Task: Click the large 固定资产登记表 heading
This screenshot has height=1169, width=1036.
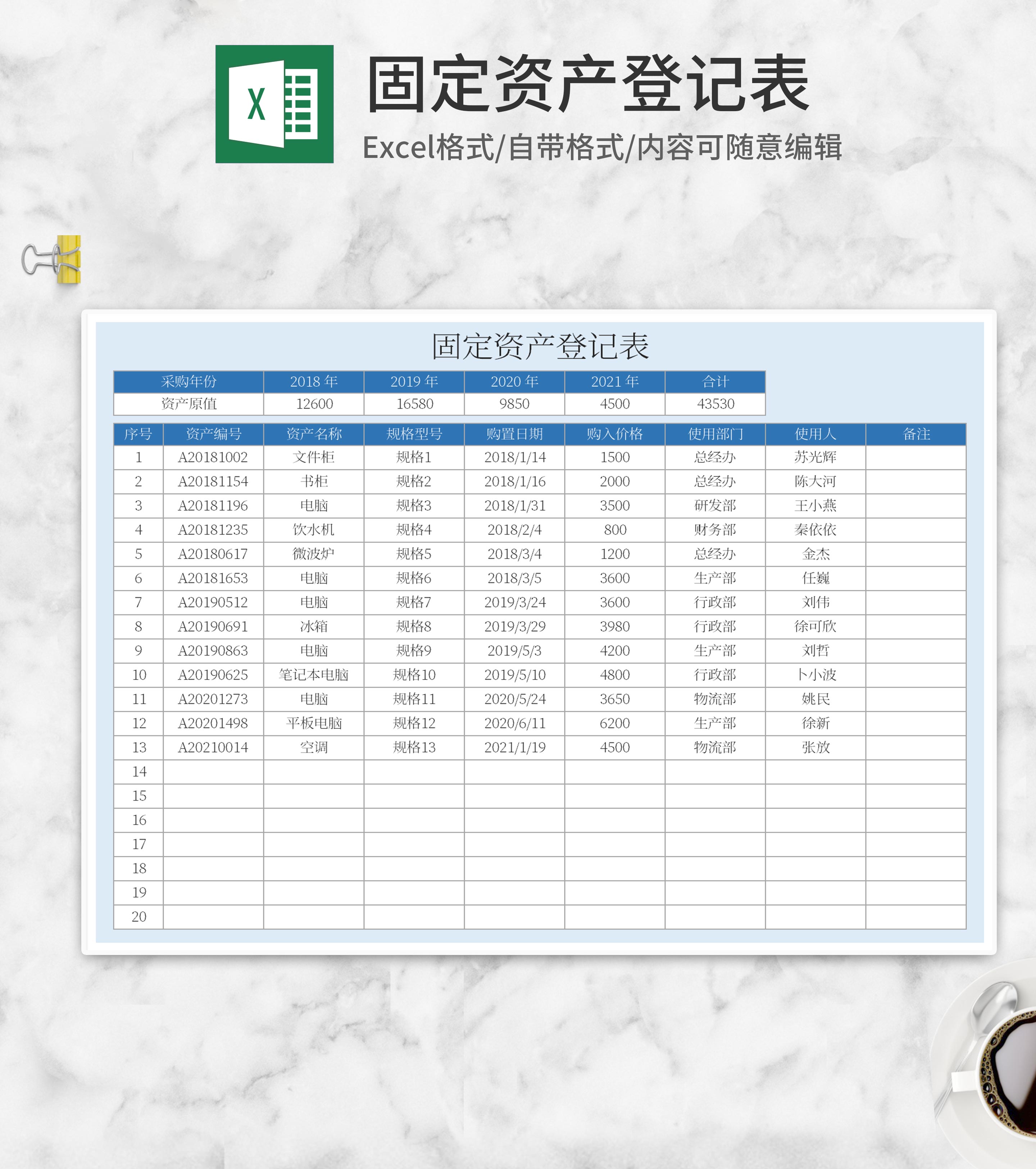Action: pos(587,83)
